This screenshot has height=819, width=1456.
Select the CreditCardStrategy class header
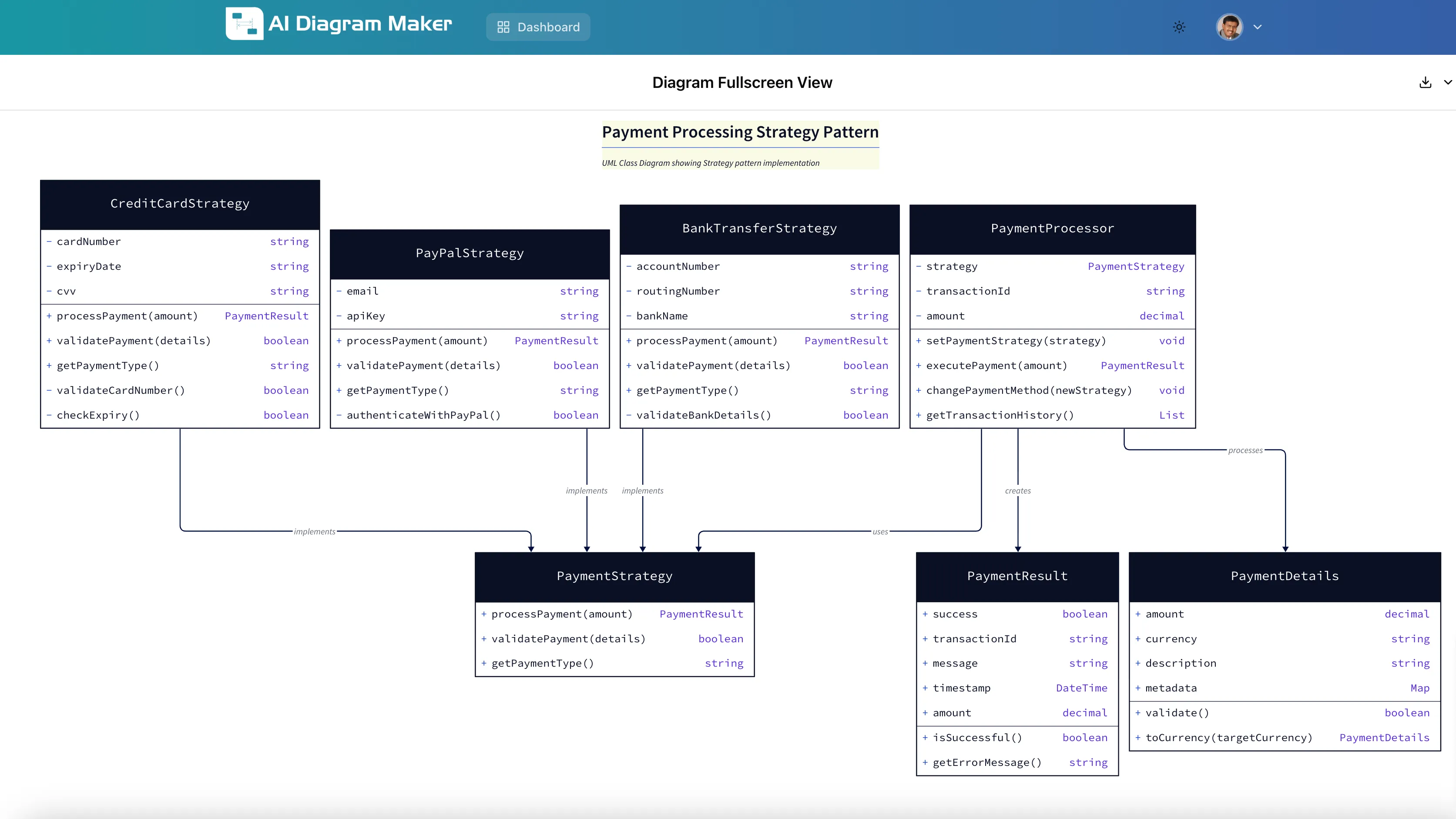(179, 204)
